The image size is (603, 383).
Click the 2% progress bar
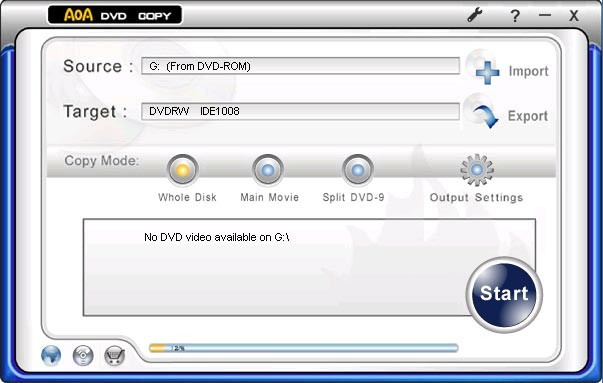[304, 348]
